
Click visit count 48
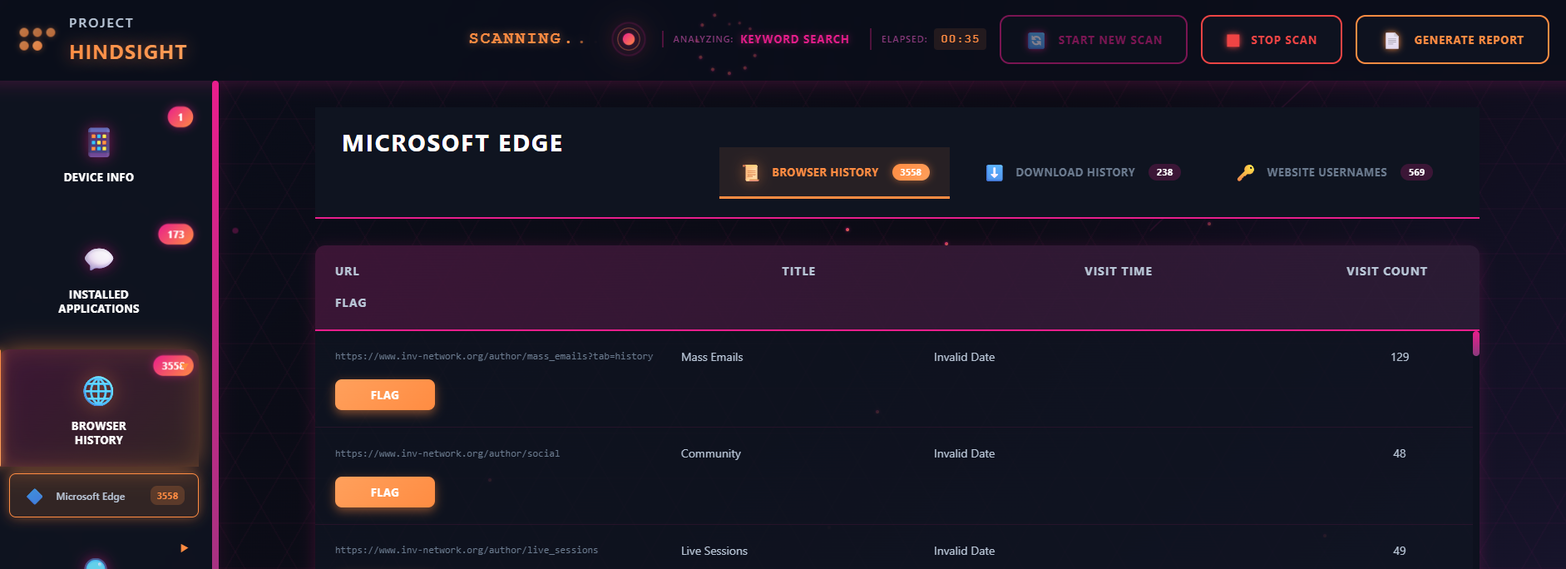coord(1399,453)
